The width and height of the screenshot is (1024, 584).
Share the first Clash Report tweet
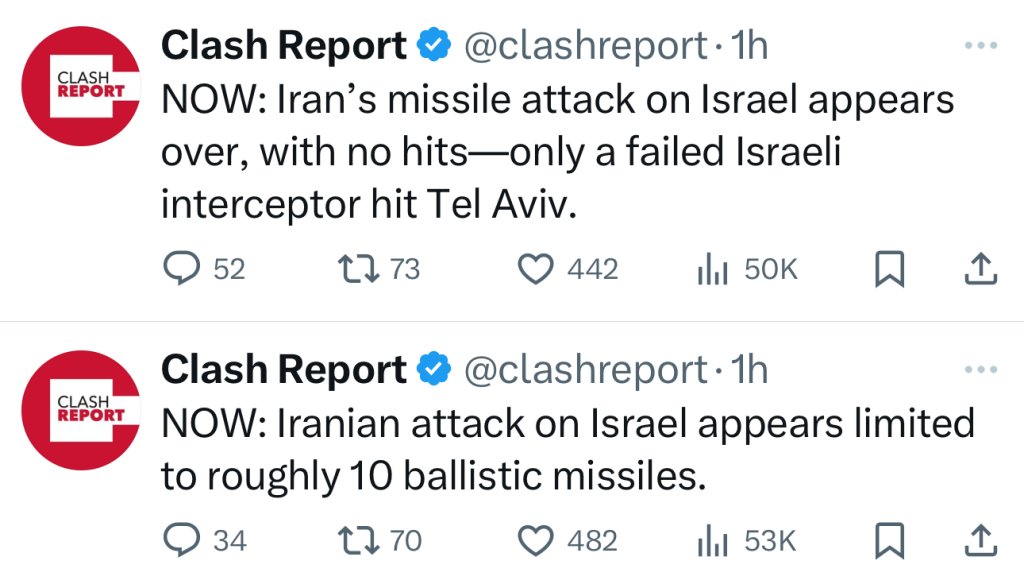coord(981,268)
